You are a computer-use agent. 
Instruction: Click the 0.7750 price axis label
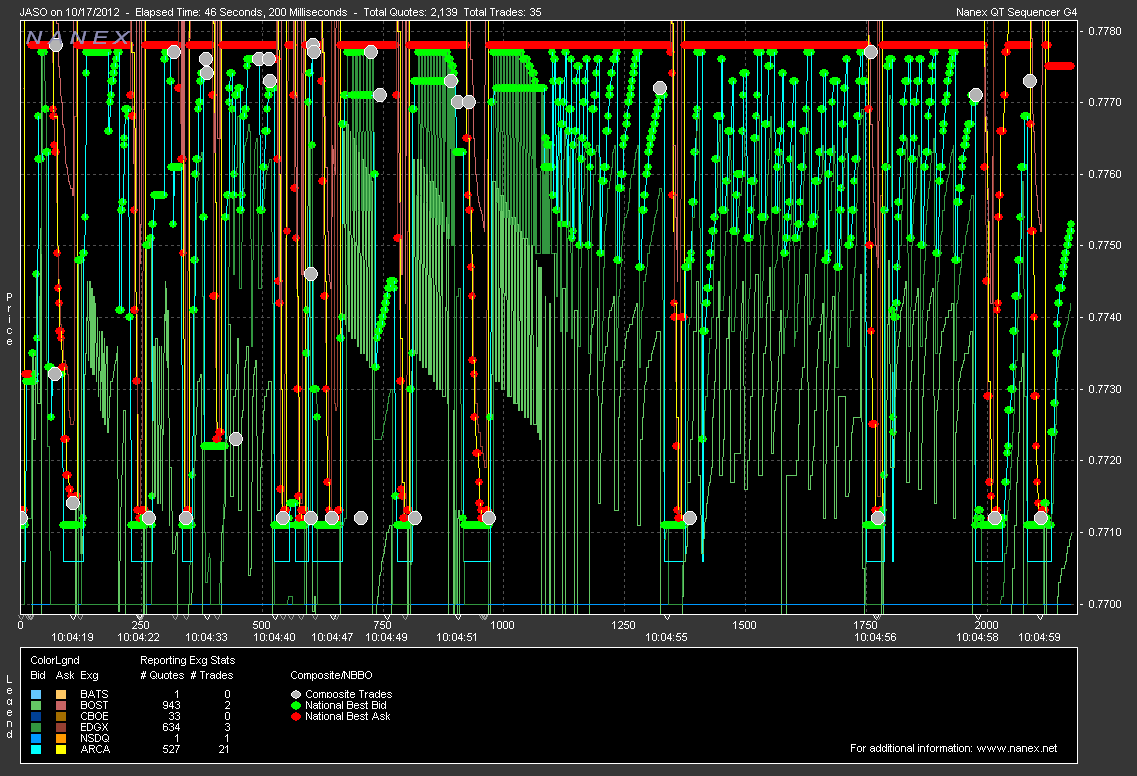pos(1104,246)
